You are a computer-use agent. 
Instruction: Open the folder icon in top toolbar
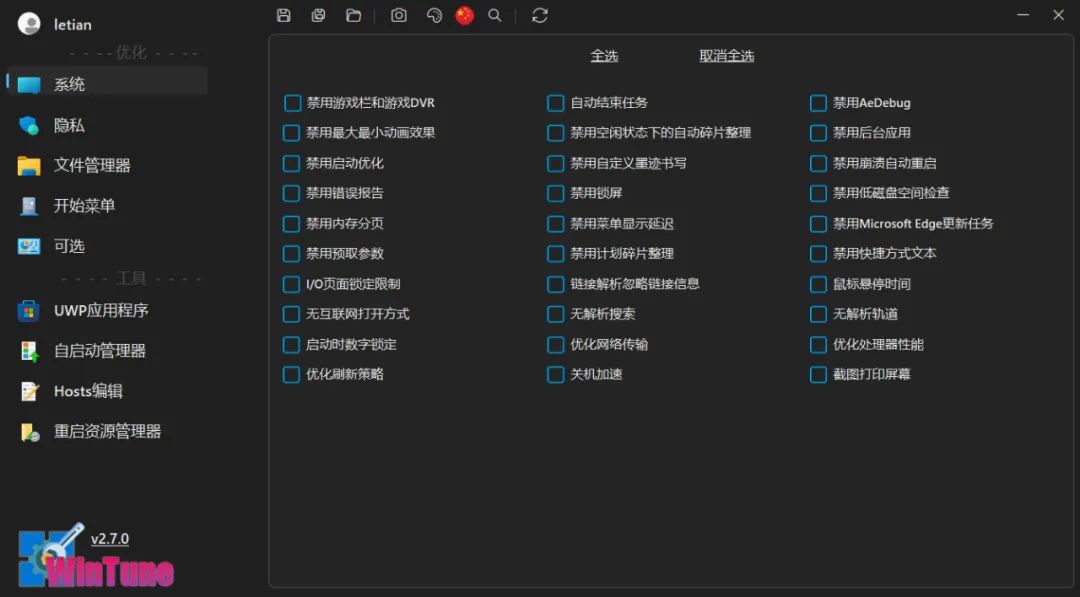(x=353, y=15)
